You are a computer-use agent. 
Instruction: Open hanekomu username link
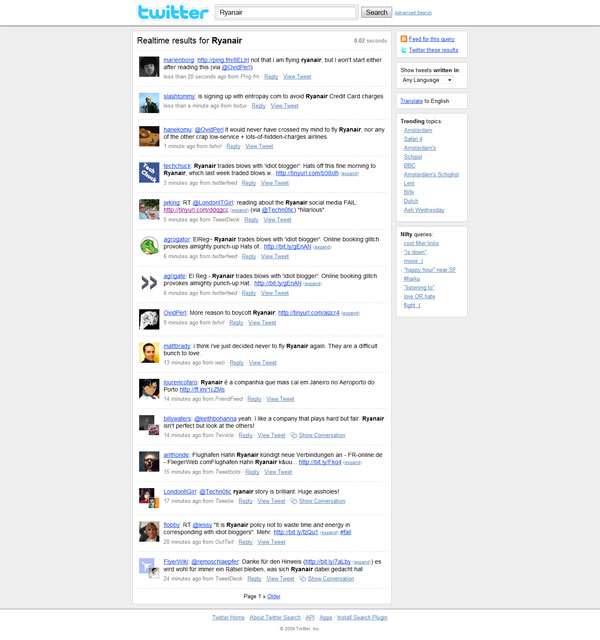click(x=177, y=130)
